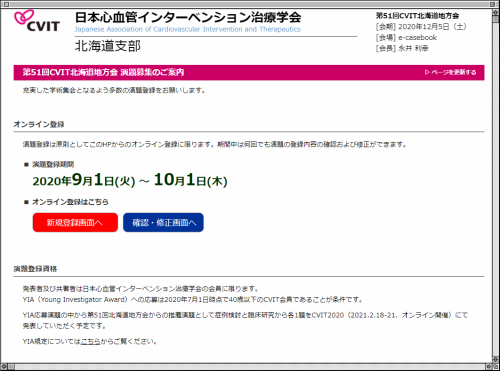
Task: Click the [会期] 2020年12月5日 line
Action: pos(421,27)
